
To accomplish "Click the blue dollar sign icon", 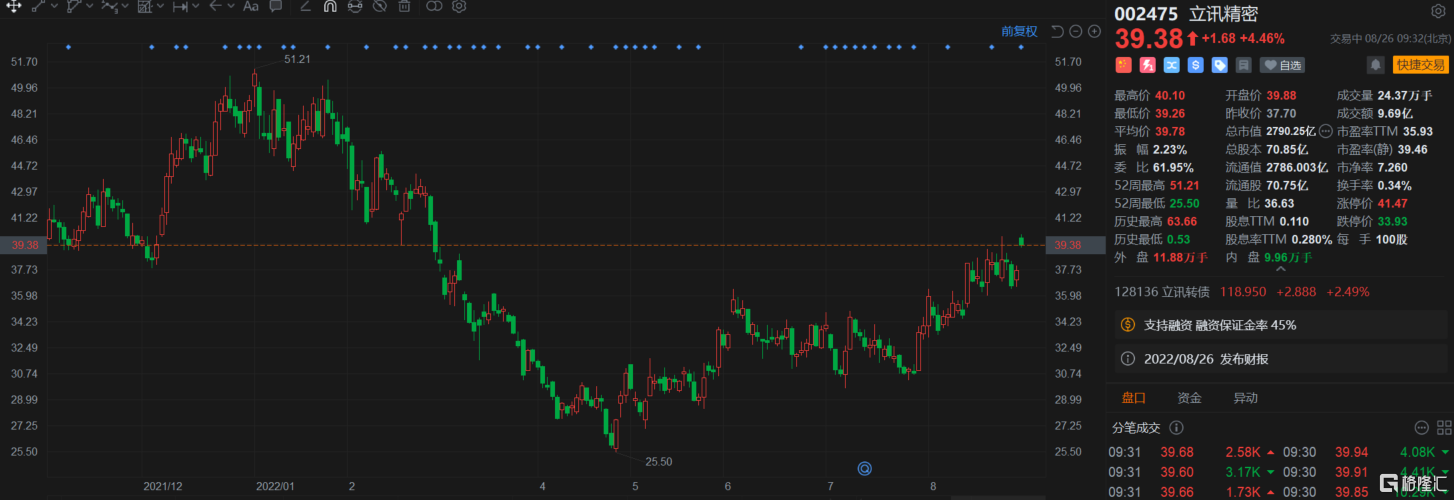I will tap(1195, 65).
